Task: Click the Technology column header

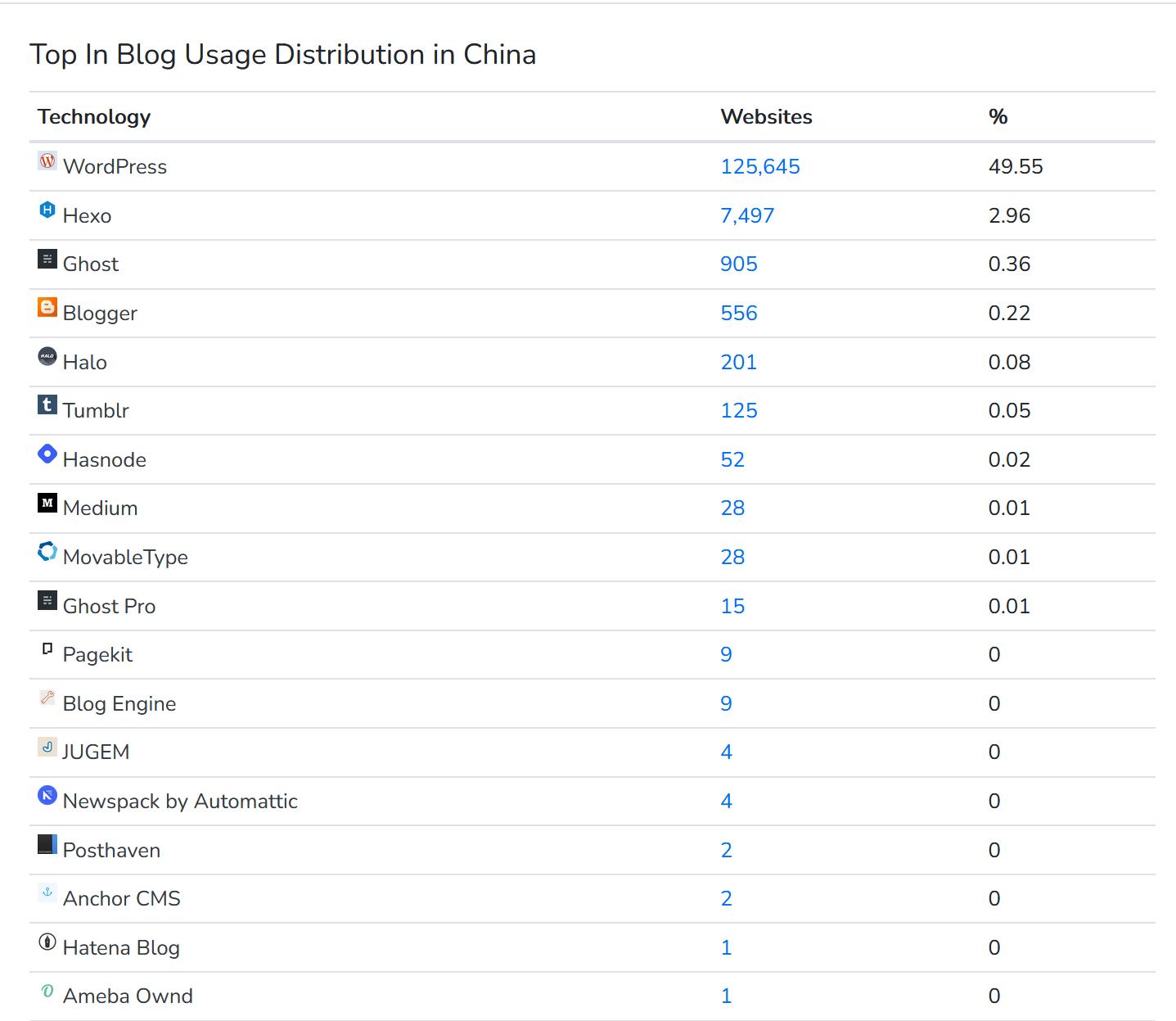Action: point(94,117)
